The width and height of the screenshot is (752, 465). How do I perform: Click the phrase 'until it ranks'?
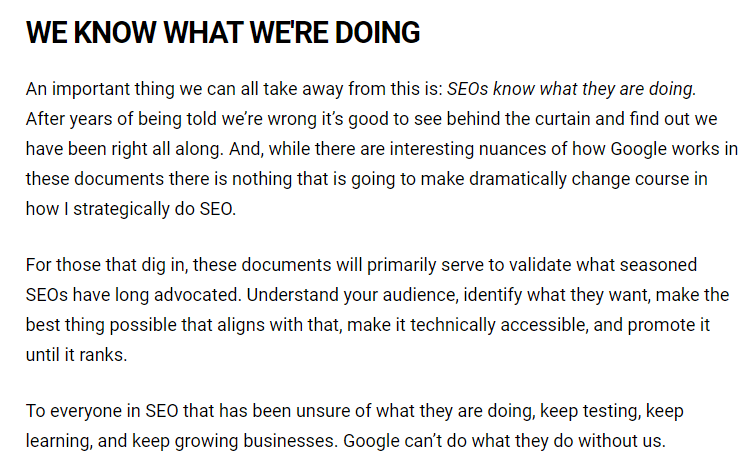click(x=77, y=356)
